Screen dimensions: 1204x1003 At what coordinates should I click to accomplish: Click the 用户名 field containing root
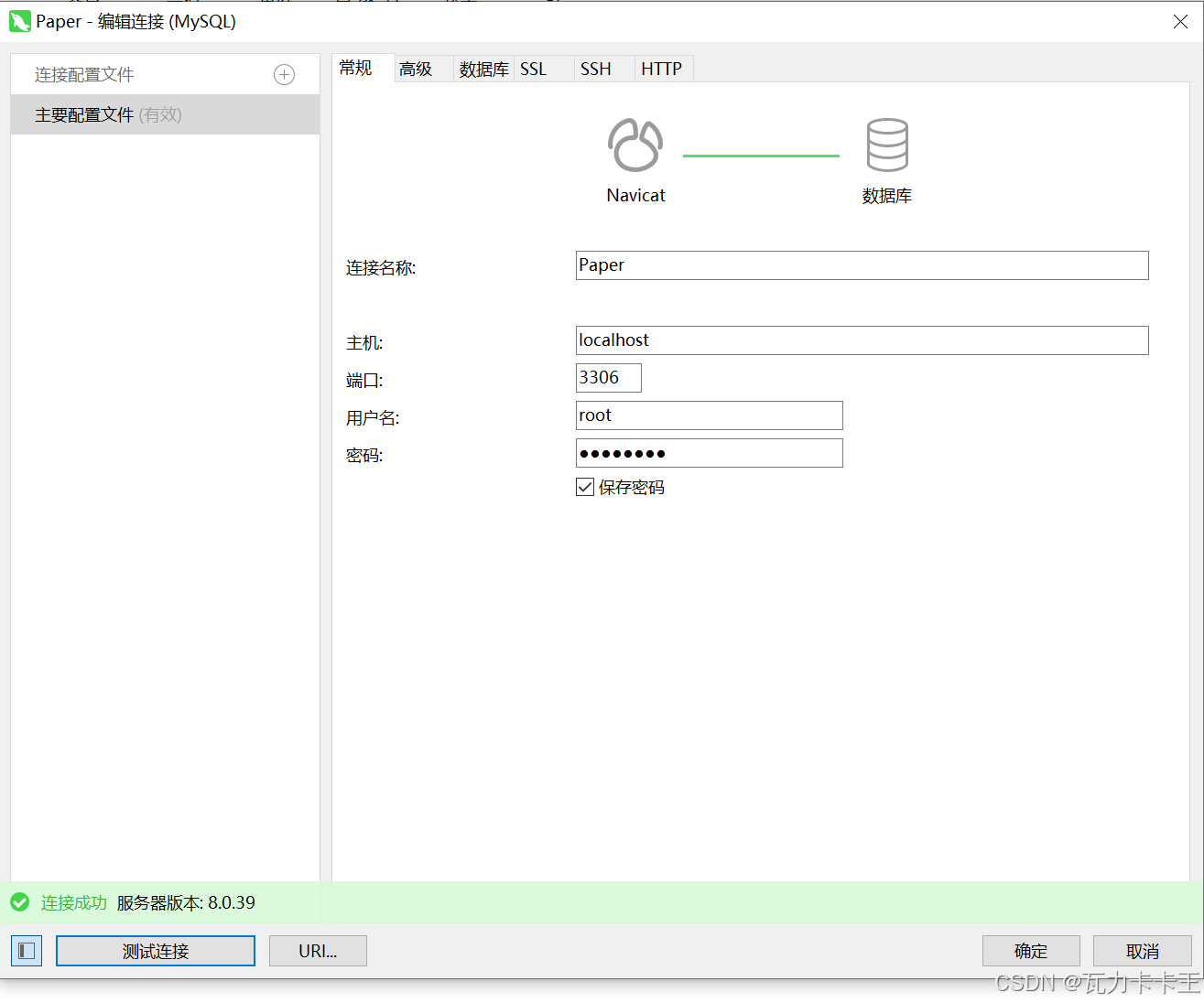(710, 415)
